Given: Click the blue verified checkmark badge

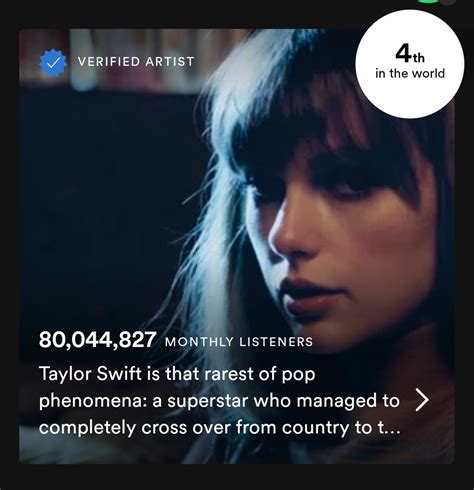Looking at the screenshot, I should 52,62.
